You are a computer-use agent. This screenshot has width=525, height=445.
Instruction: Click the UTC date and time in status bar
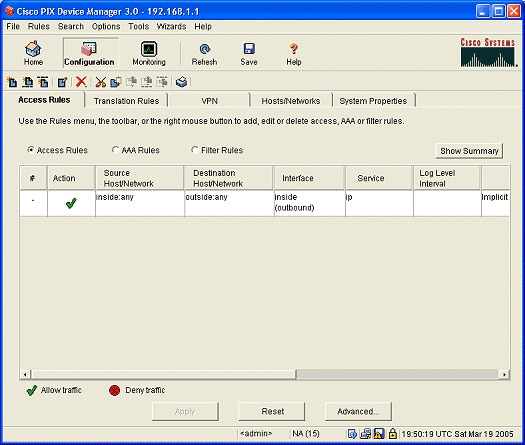[x=457, y=434]
